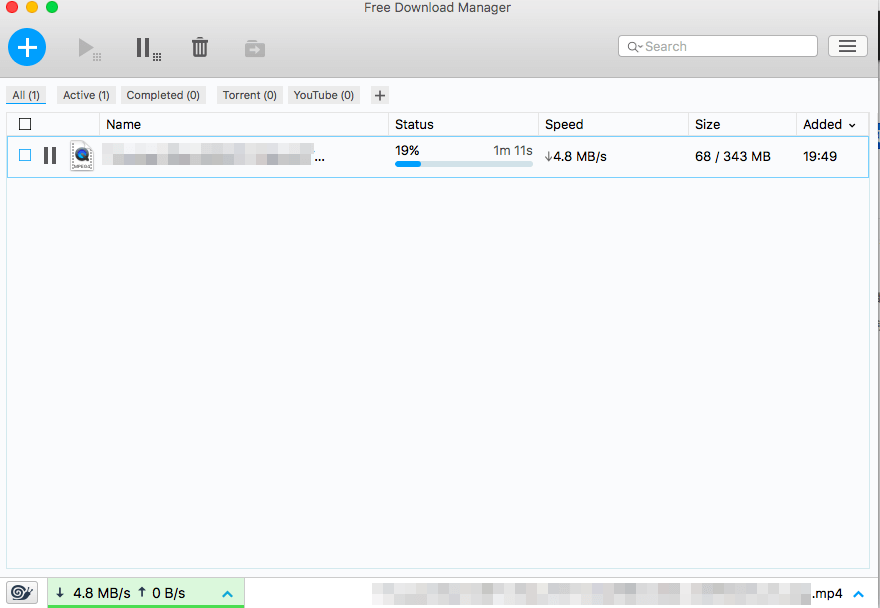The width and height of the screenshot is (880, 608).
Task: Click the green zoom window button
Action: click(x=52, y=7)
